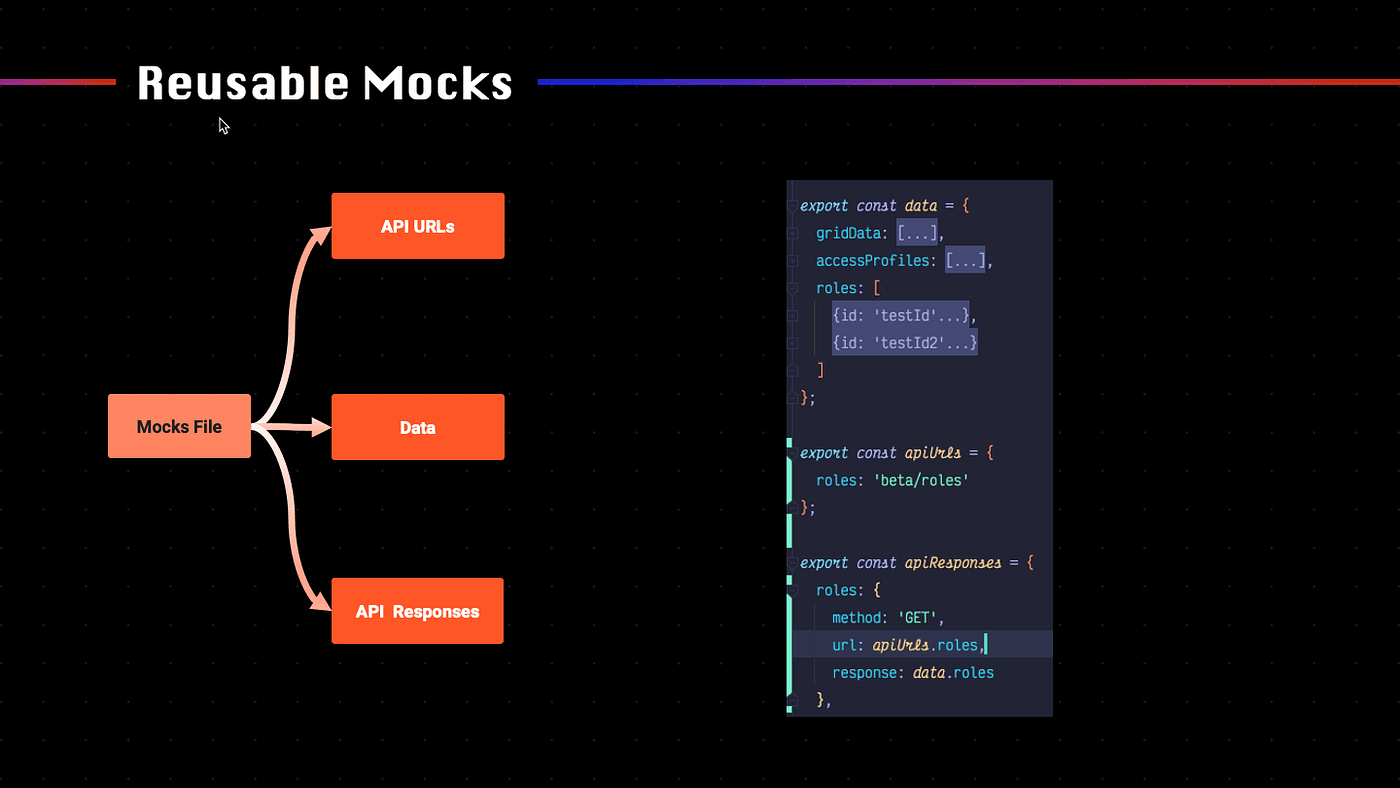Screen dimensions: 1400x788
Task: Select the Data box in diagram
Action: 417,427
